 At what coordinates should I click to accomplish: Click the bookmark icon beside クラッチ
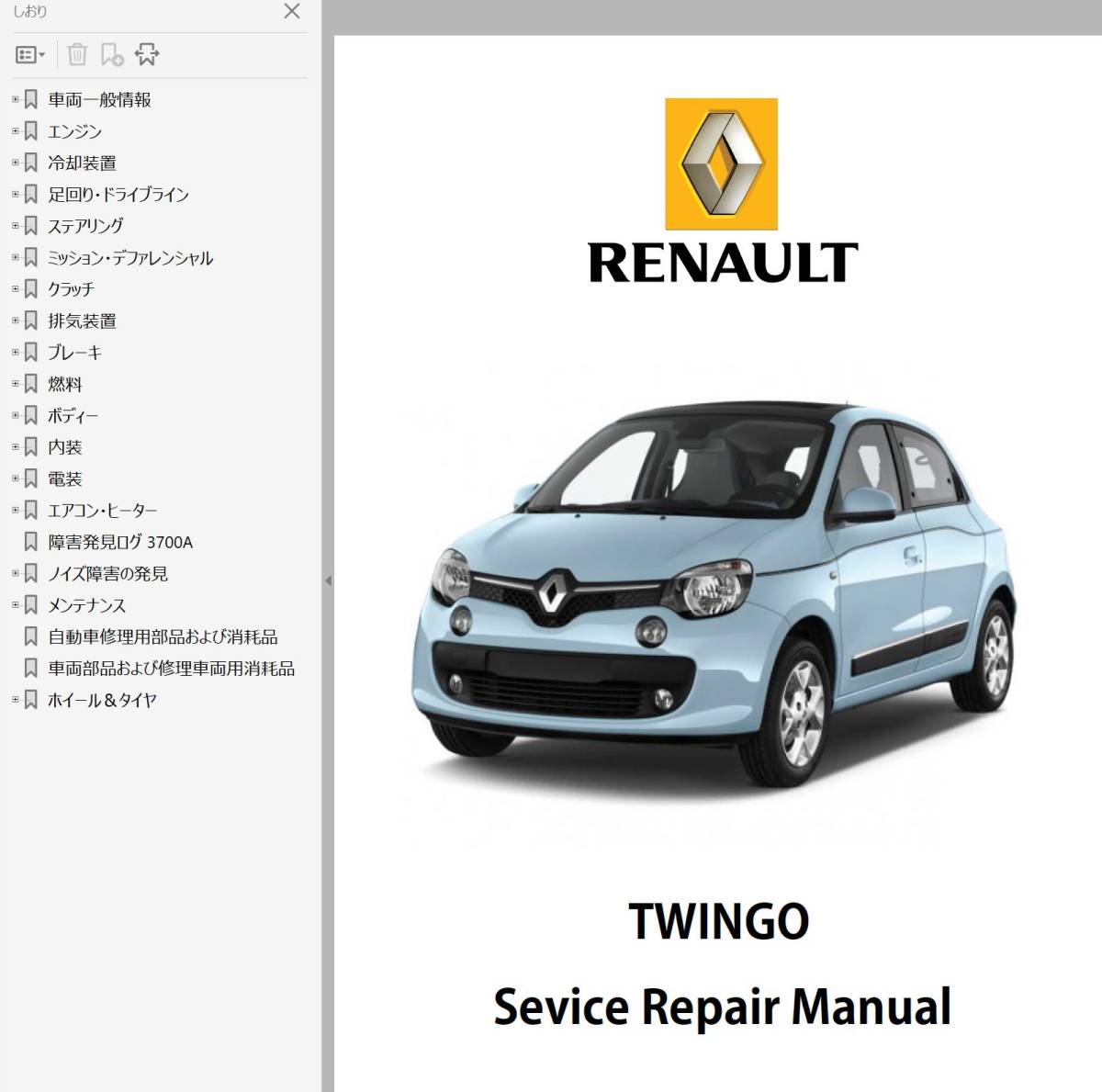32,288
